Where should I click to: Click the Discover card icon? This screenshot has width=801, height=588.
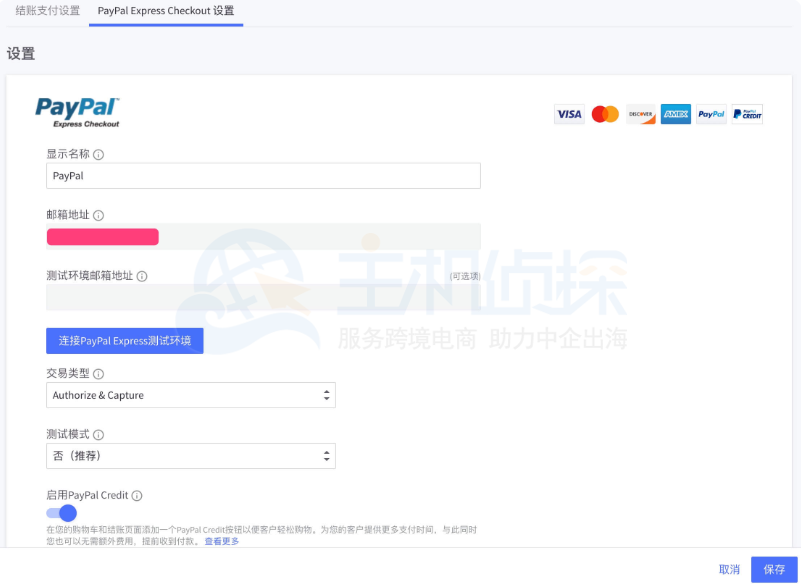point(640,114)
